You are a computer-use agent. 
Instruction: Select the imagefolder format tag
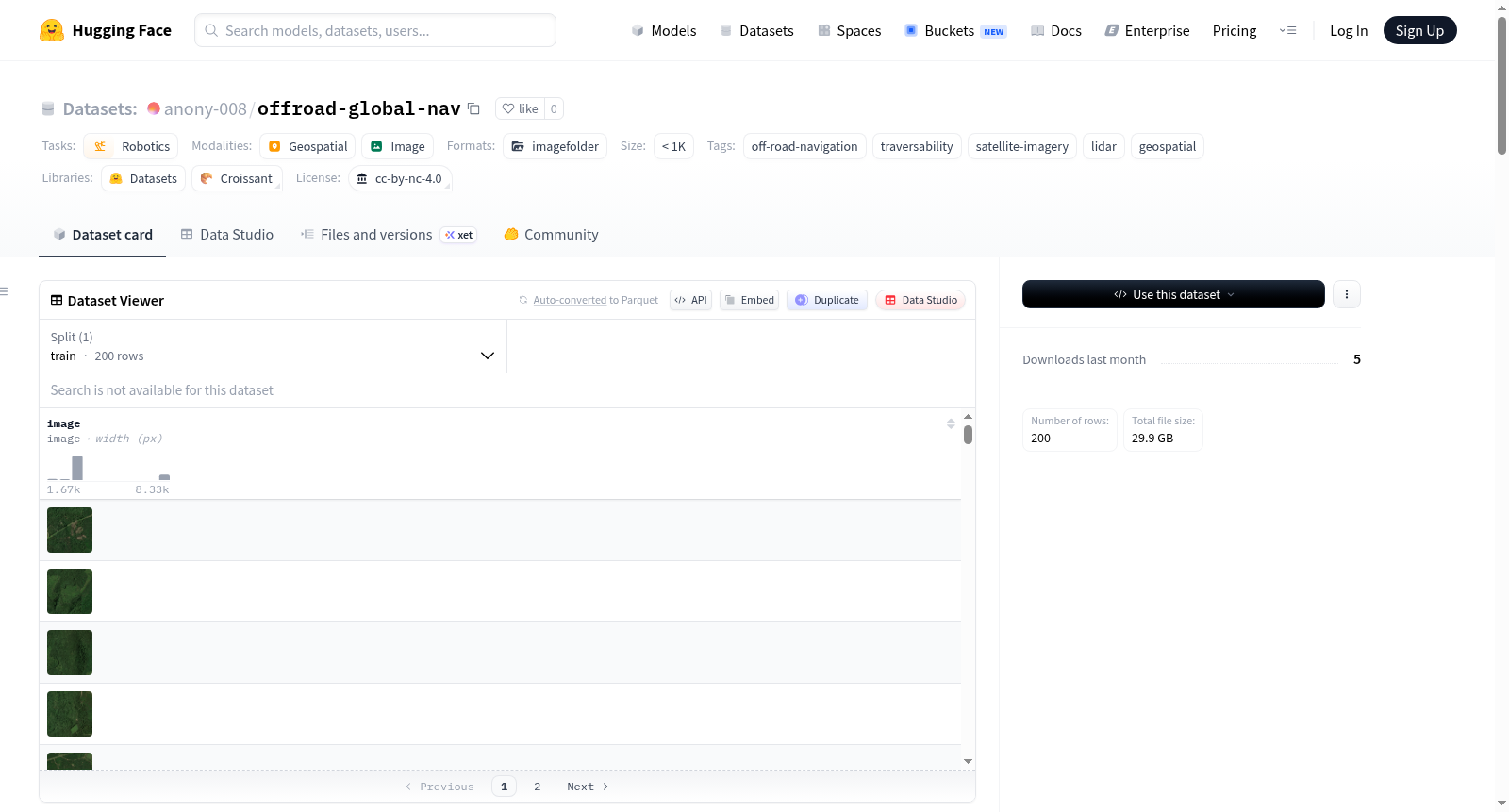coord(555,146)
